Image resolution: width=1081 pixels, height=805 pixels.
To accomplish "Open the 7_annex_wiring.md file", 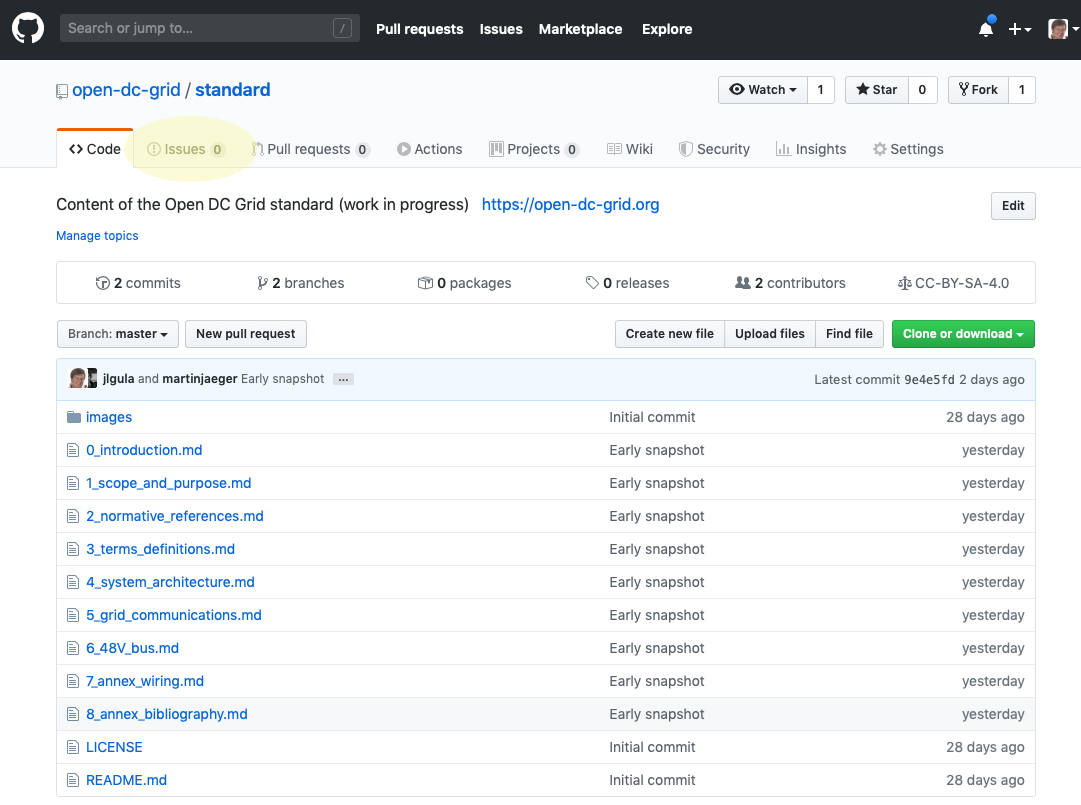I will pyautogui.click(x=145, y=682).
